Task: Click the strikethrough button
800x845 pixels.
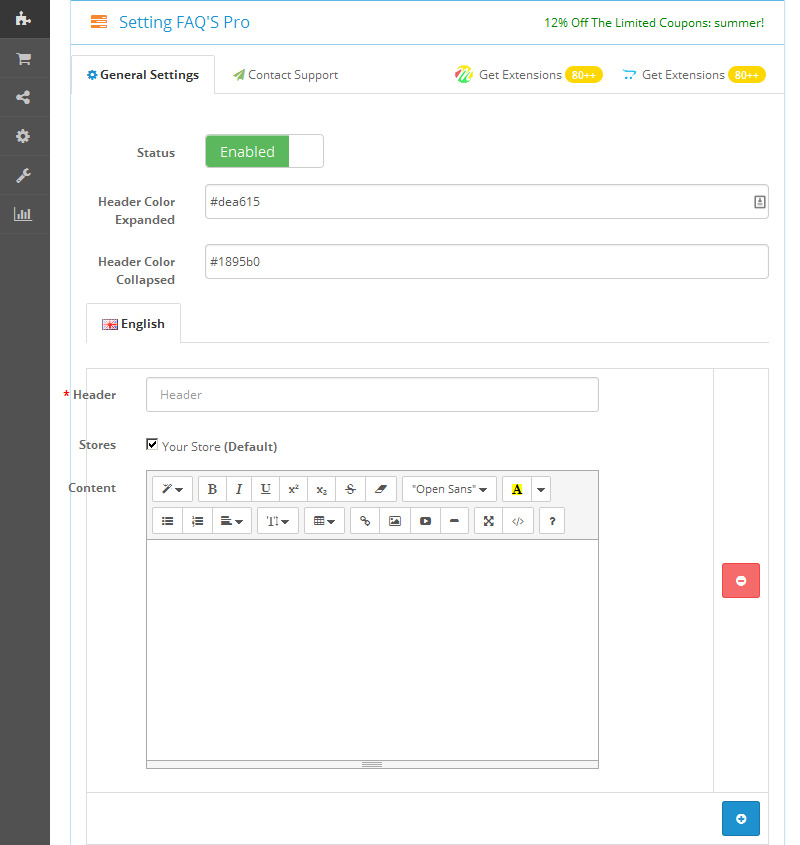Action: pos(350,489)
